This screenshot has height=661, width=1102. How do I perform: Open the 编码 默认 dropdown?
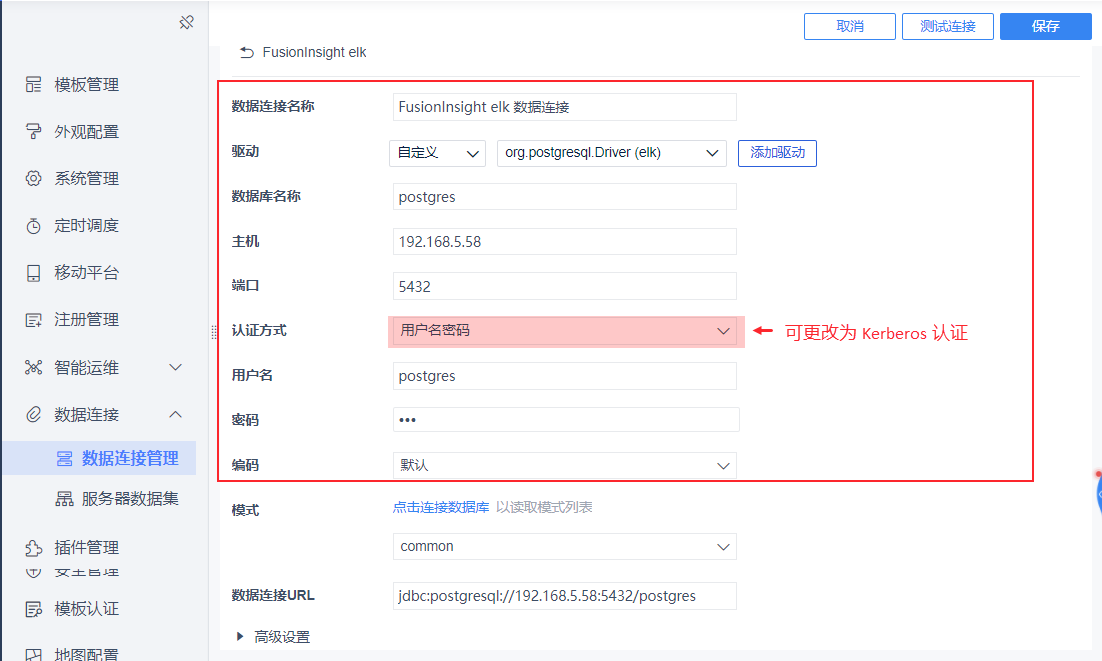(564, 465)
